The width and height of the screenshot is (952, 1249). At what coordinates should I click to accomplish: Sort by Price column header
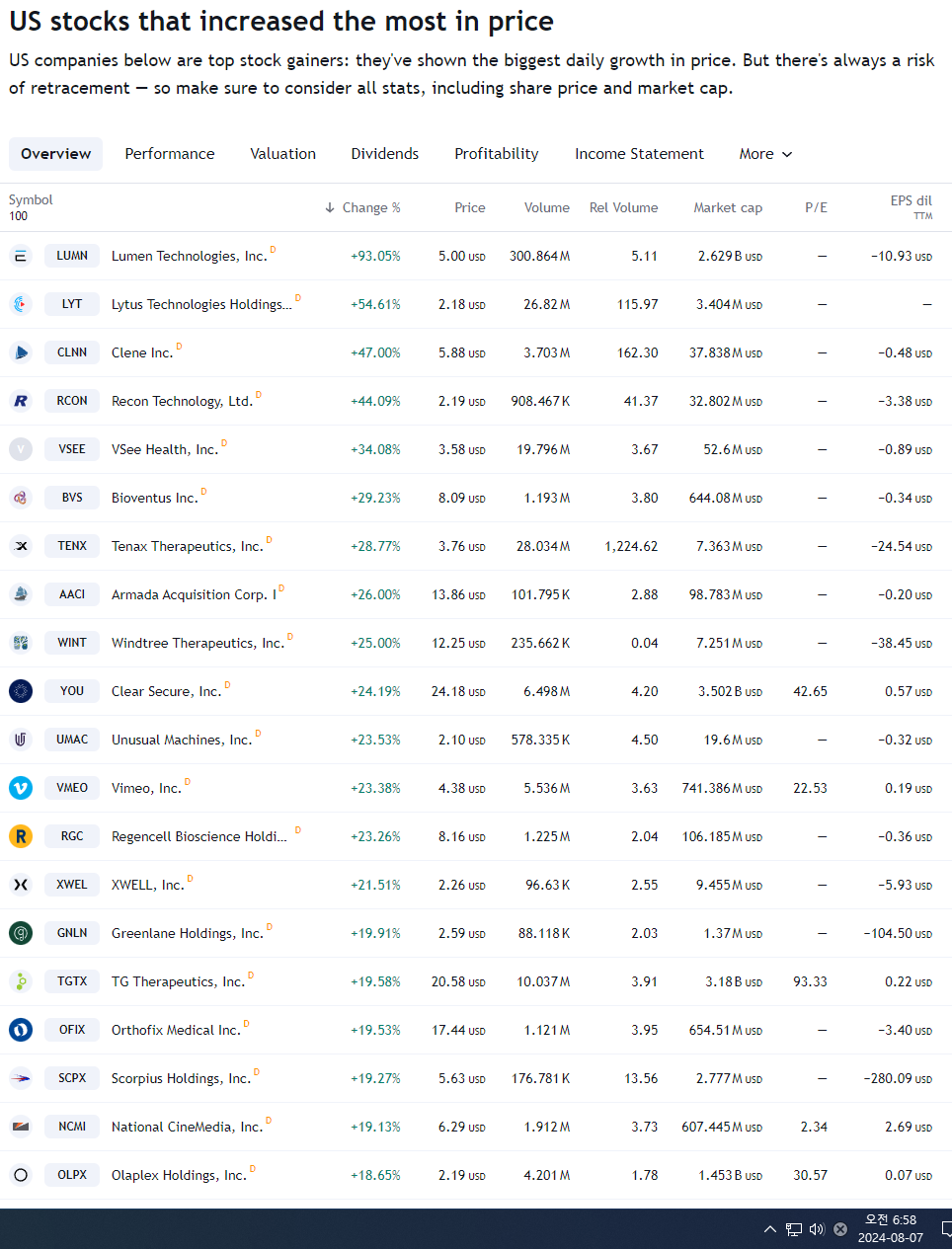point(470,207)
